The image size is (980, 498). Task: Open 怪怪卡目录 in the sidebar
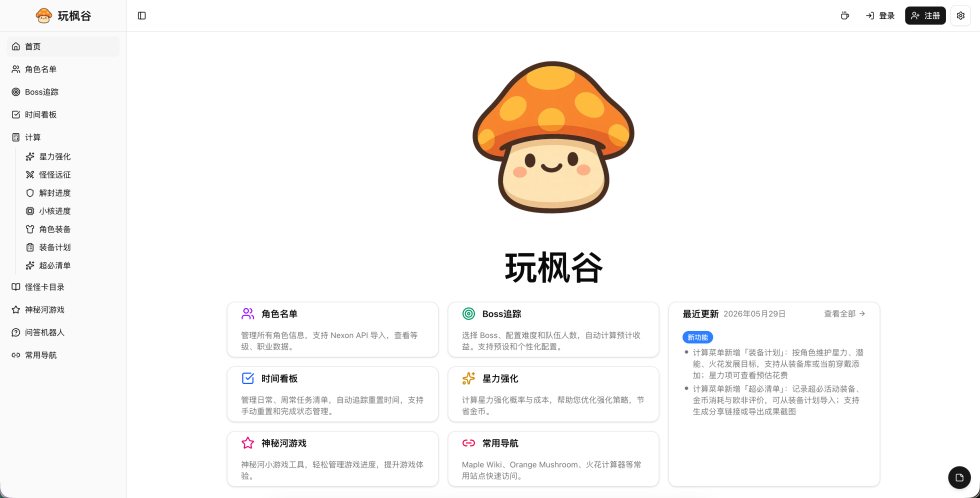tap(62, 287)
